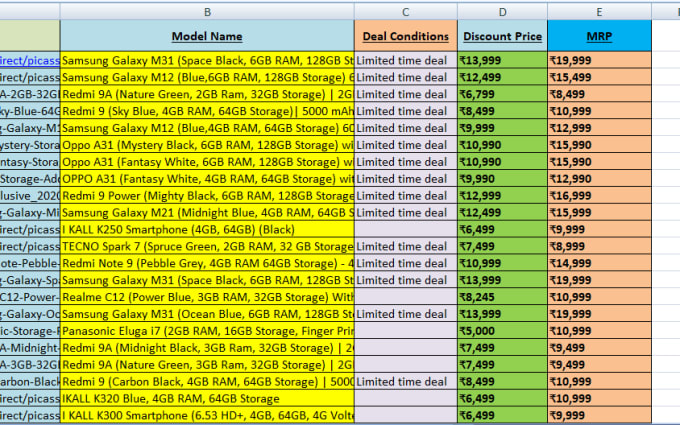Select Redmi 9A Nature Green 3GB Ram cell

pyautogui.click(x=207, y=365)
